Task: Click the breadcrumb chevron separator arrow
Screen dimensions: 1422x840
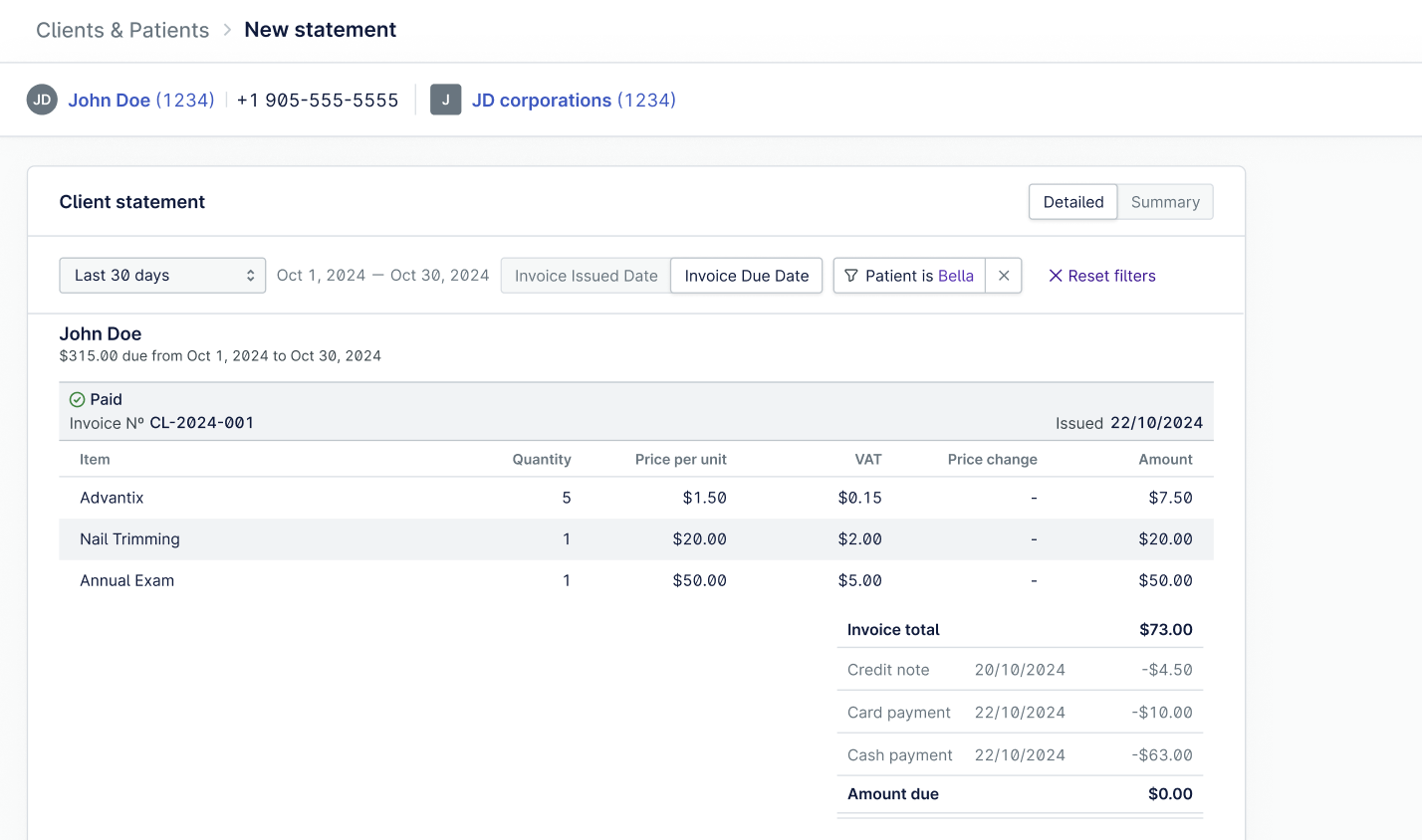Action: 227,30
